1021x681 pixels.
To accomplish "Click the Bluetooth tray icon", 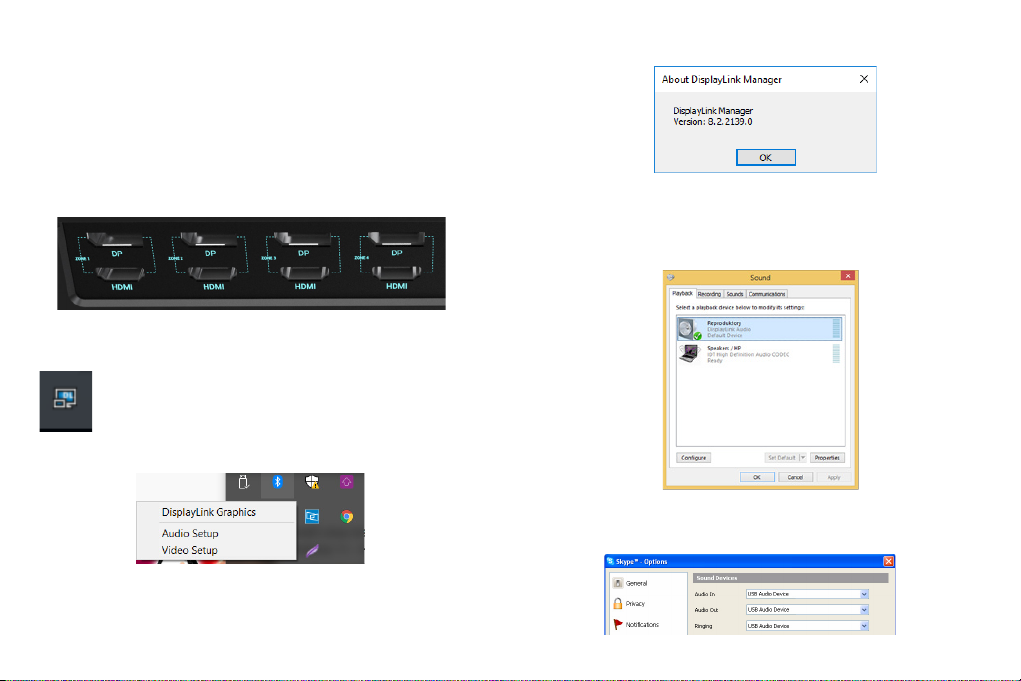I will point(279,483).
